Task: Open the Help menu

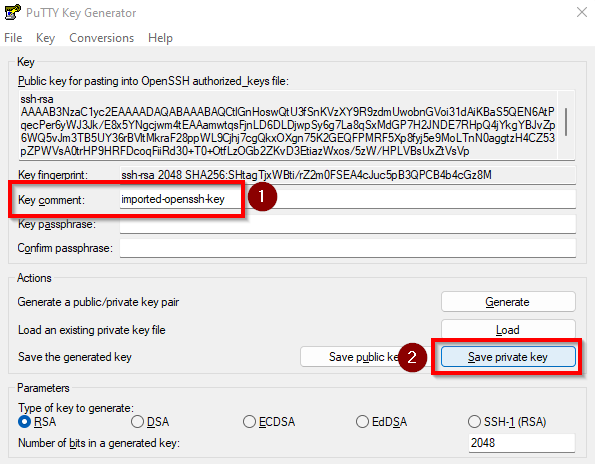Action: pyautogui.click(x=160, y=38)
